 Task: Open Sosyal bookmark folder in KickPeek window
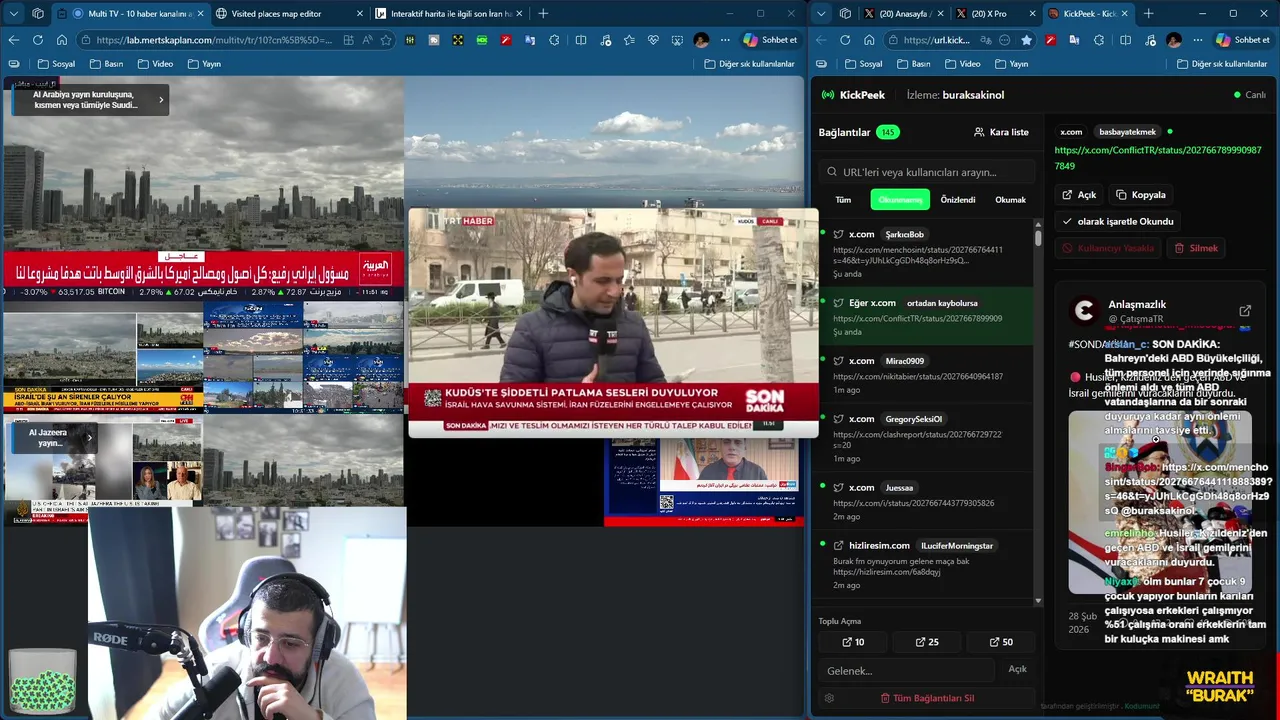pyautogui.click(x=864, y=64)
